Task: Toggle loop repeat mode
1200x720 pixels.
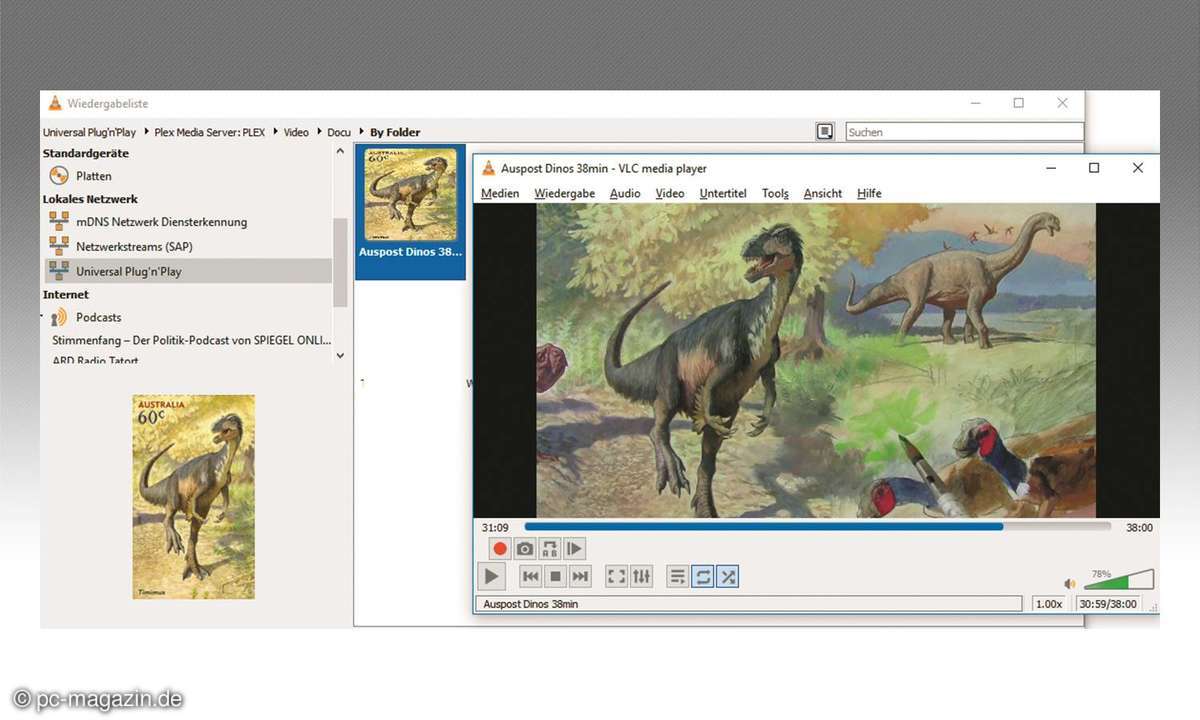Action: pyautogui.click(x=703, y=576)
